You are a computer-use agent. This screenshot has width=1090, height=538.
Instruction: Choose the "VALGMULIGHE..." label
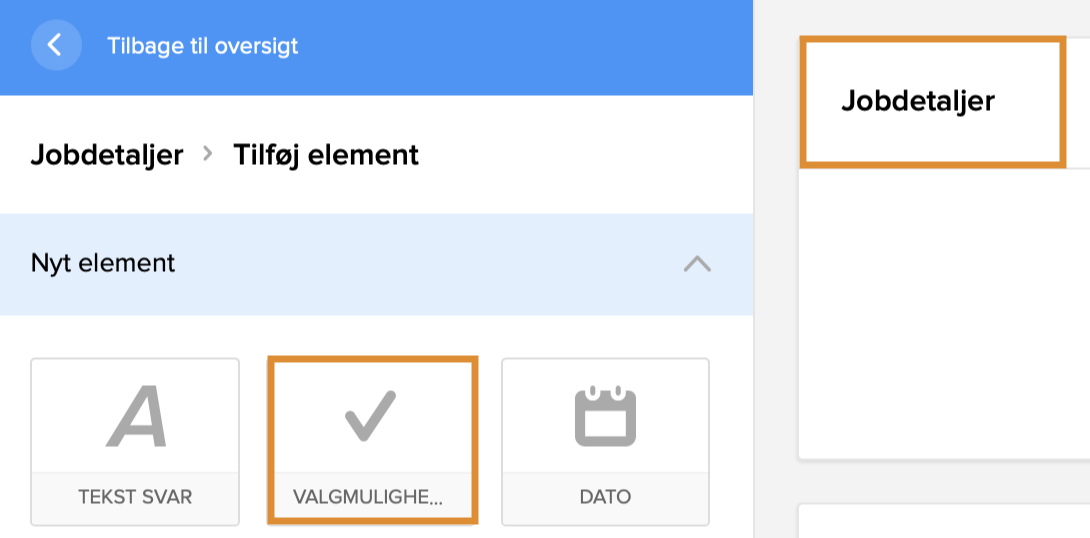[369, 497]
